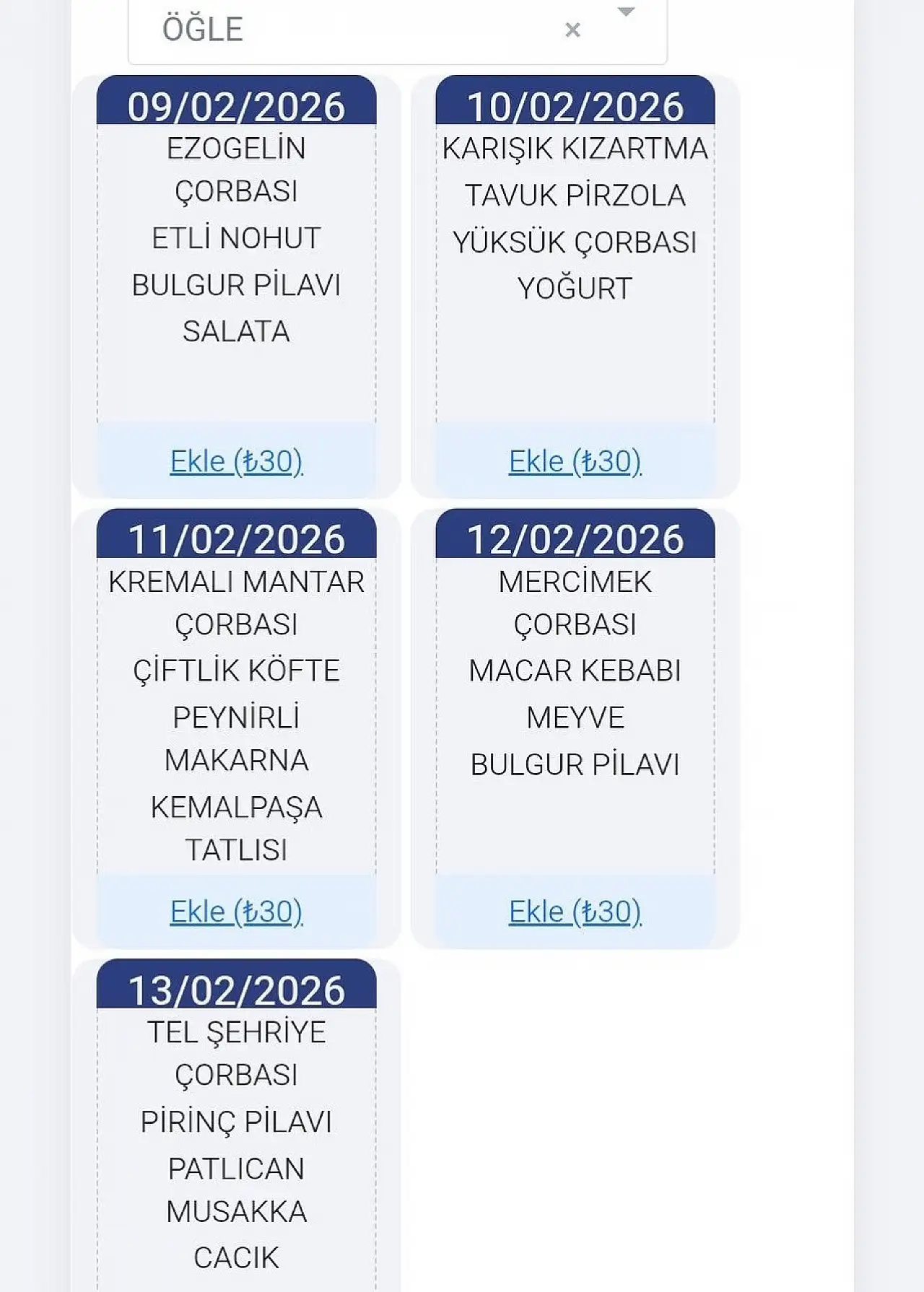Select the 09/02/2026 date header
This screenshot has height=1292, width=924.
(x=236, y=105)
